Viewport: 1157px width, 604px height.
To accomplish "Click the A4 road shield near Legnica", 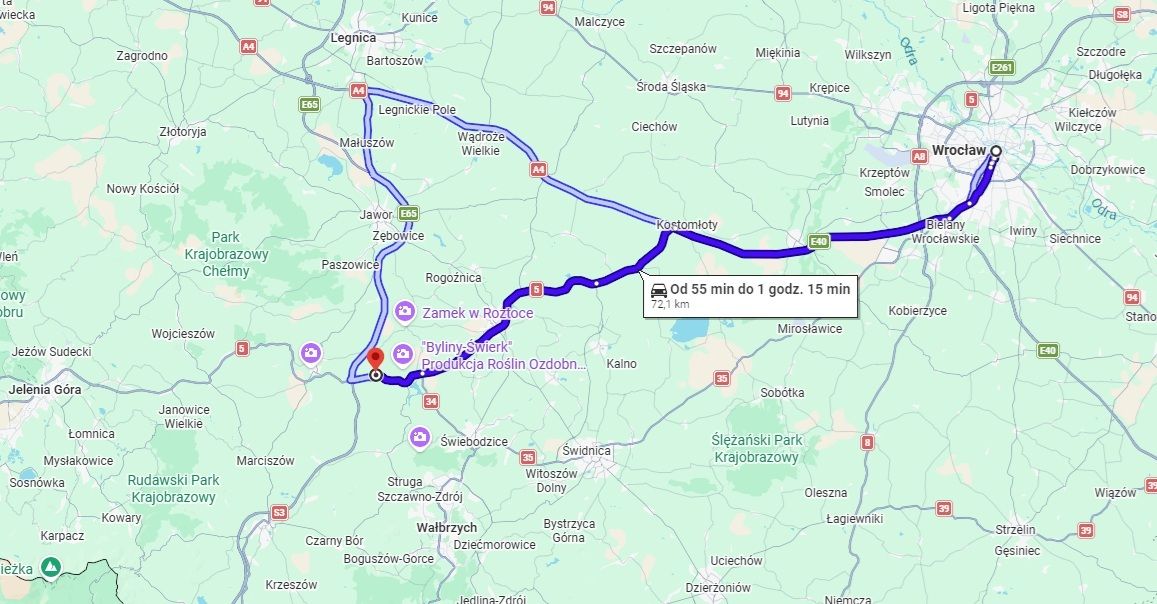I will click(358, 91).
